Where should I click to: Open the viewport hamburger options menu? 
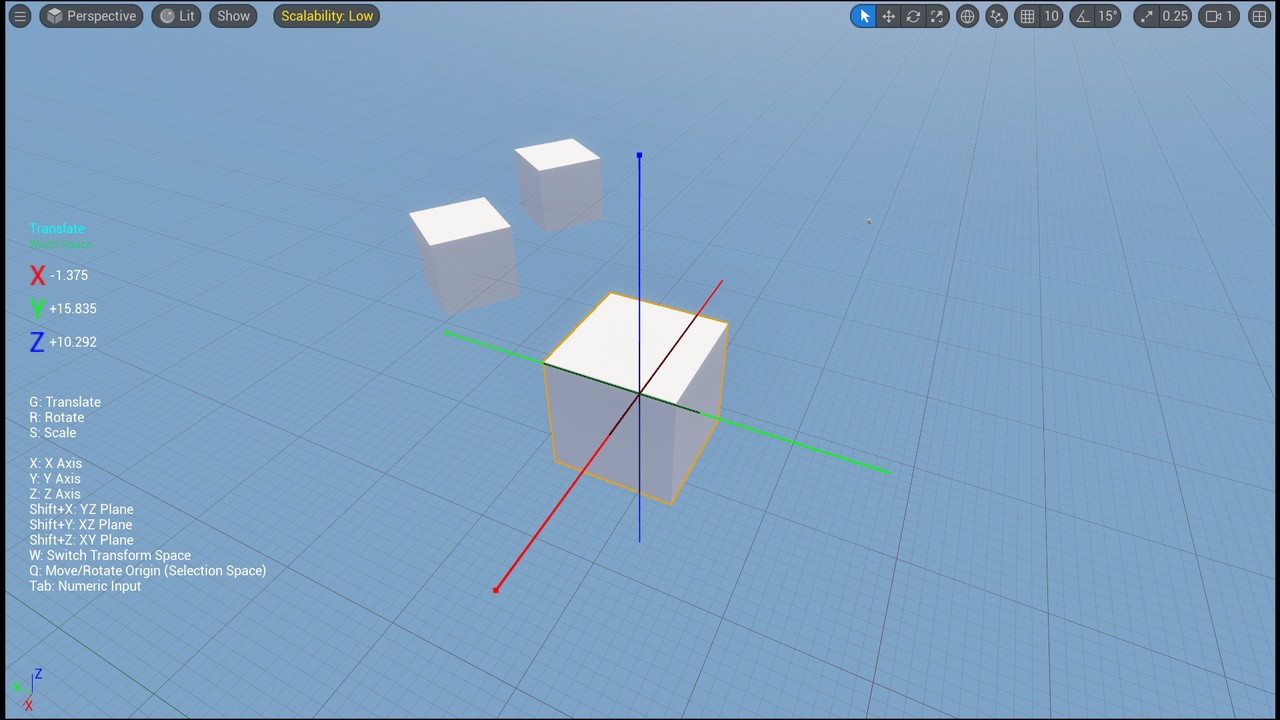point(20,16)
